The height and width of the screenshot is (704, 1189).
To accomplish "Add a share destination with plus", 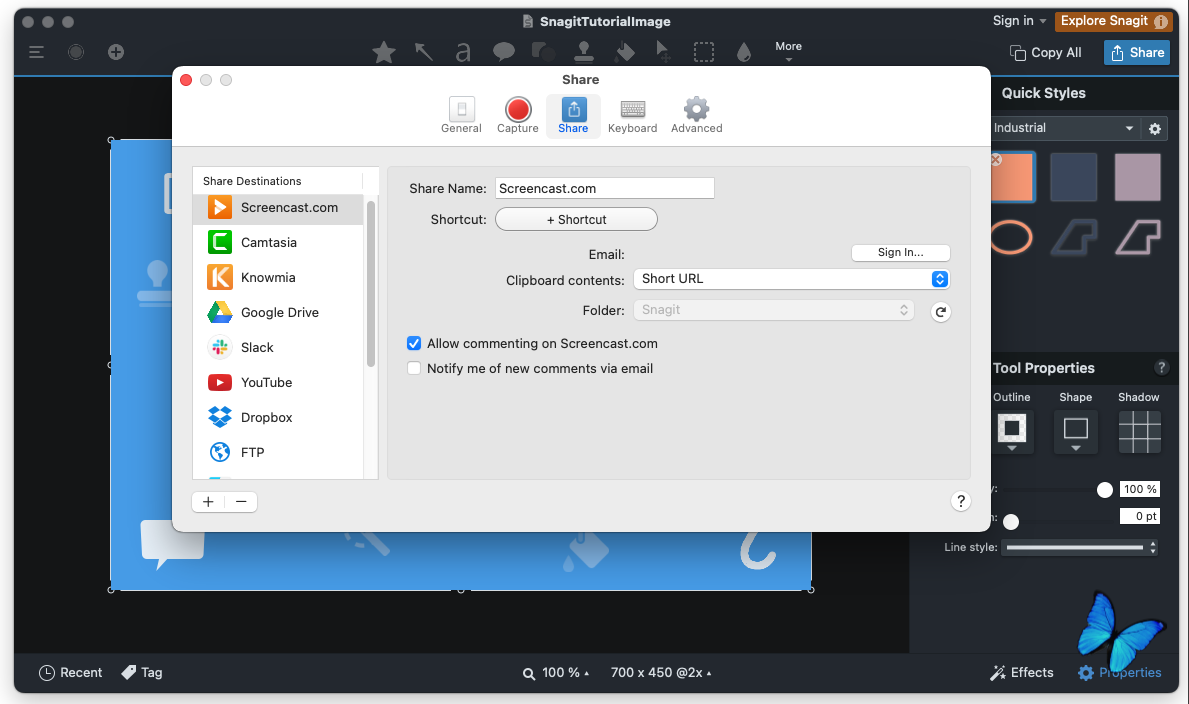I will [209, 501].
